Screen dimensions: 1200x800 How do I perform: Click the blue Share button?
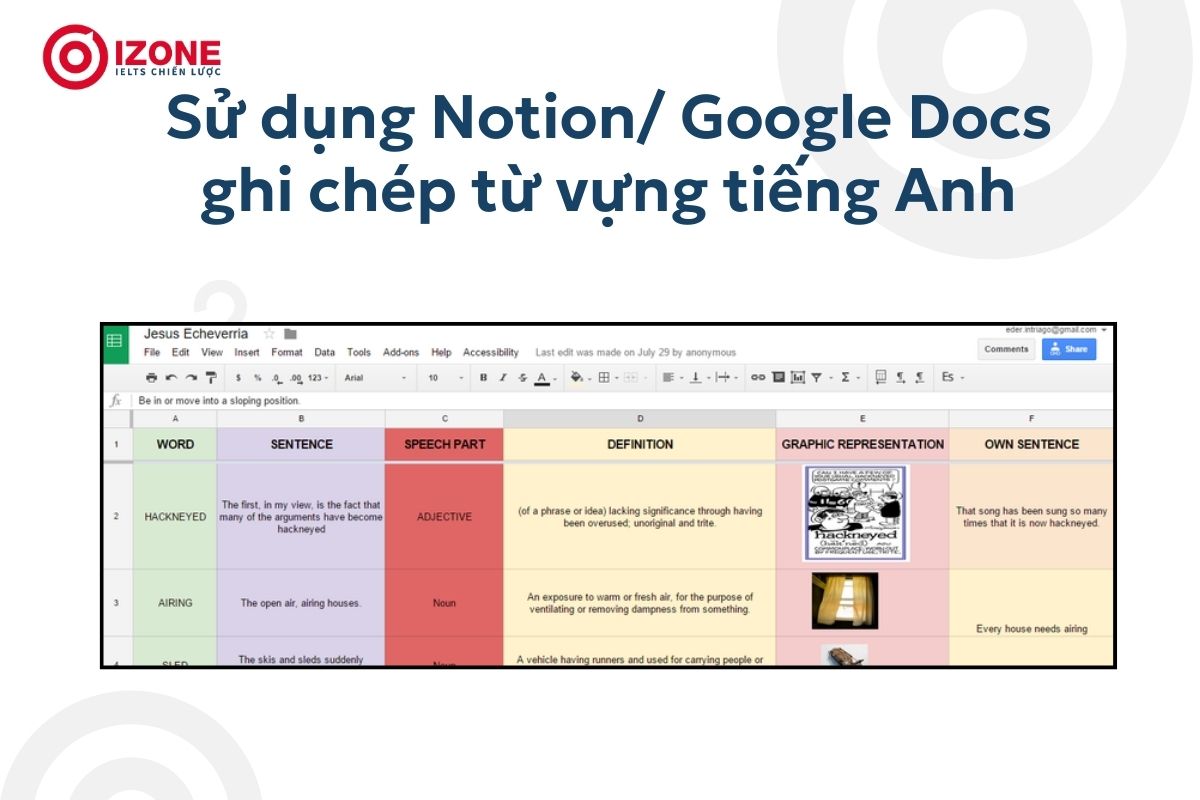click(x=1069, y=349)
